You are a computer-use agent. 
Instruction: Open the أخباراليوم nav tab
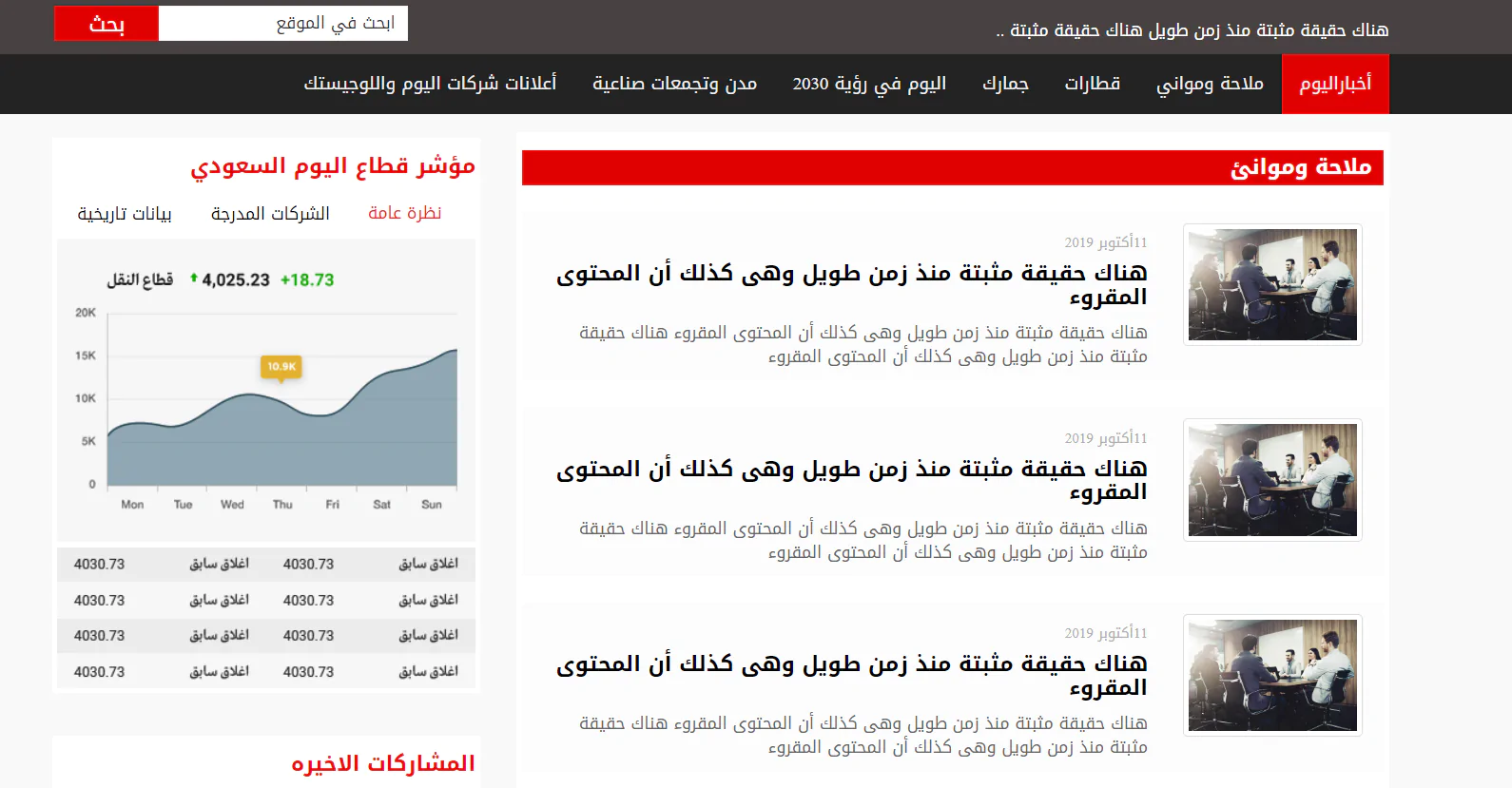coord(1334,85)
